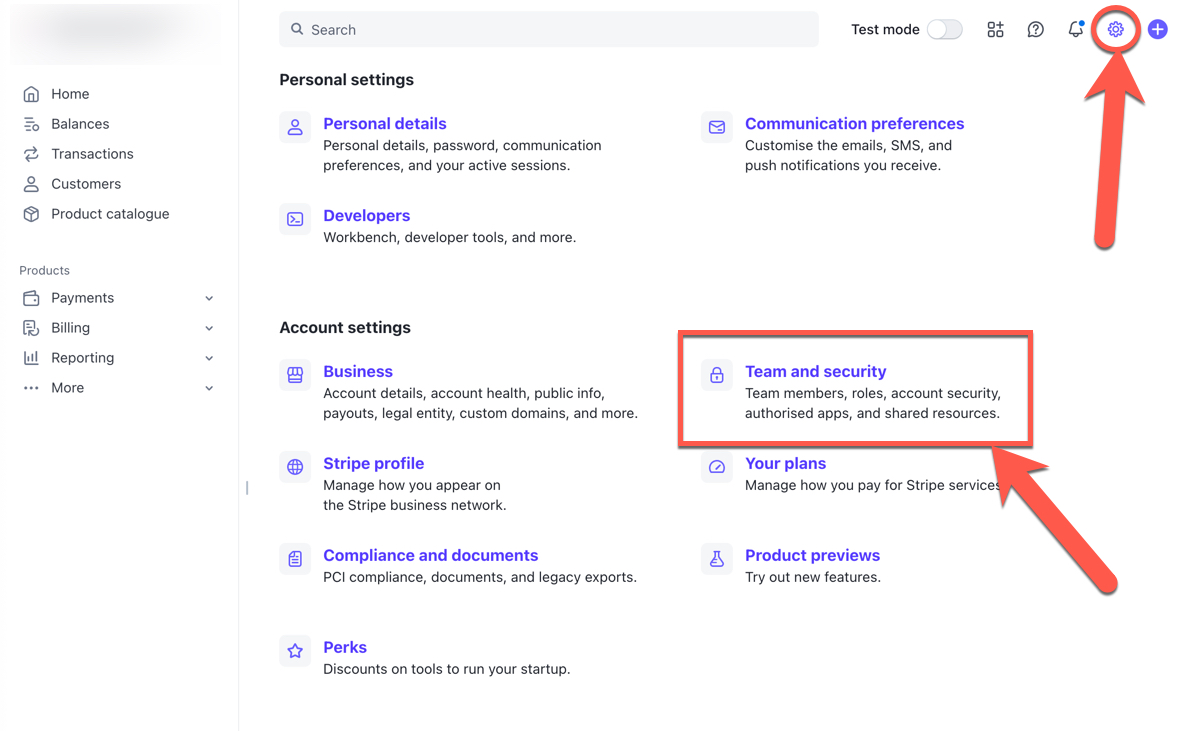
Task: Click the Personal details person icon
Action: 295,127
